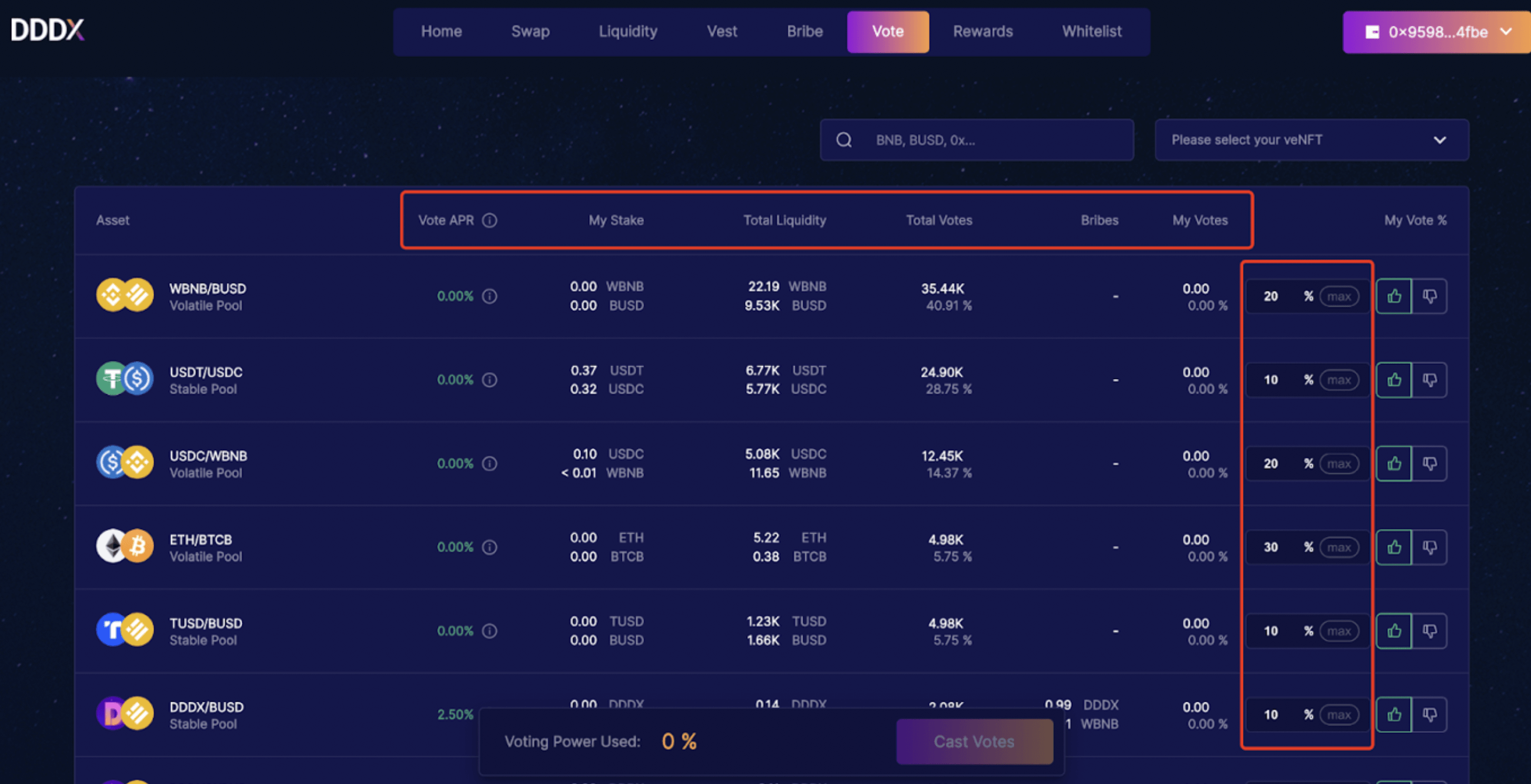Click max for ETH/BTCB vote
Screen dimensions: 1531x784
(1339, 548)
